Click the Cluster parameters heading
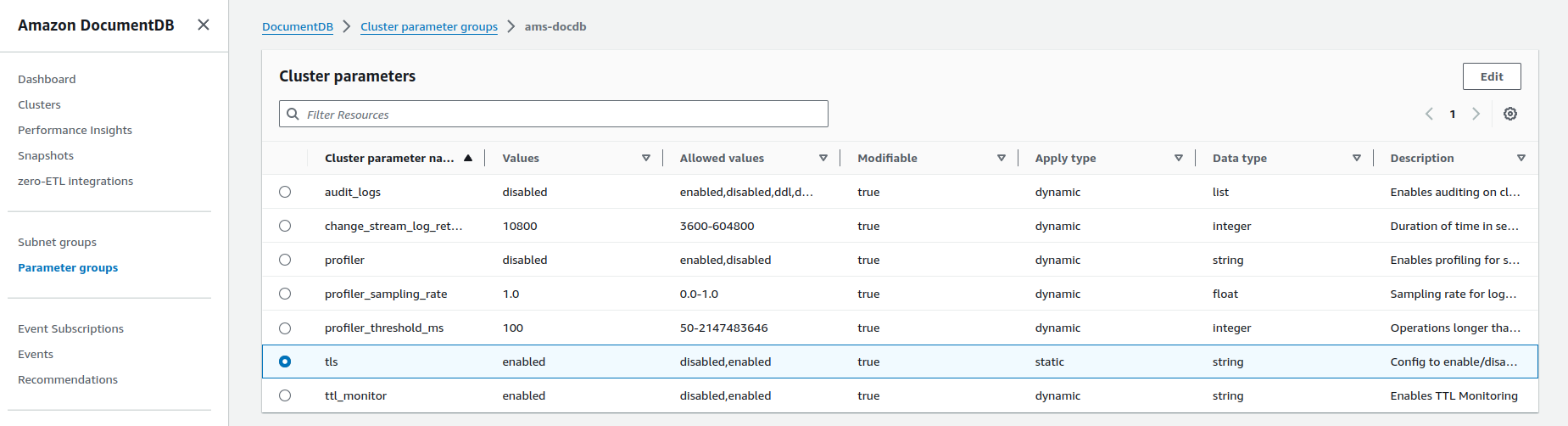The image size is (1568, 426). point(348,76)
